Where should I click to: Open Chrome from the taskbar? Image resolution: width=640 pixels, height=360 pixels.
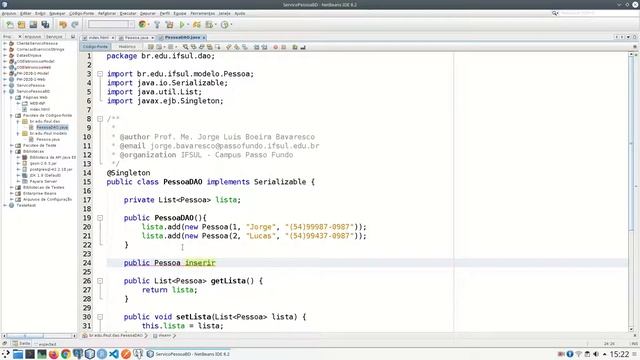(66, 354)
